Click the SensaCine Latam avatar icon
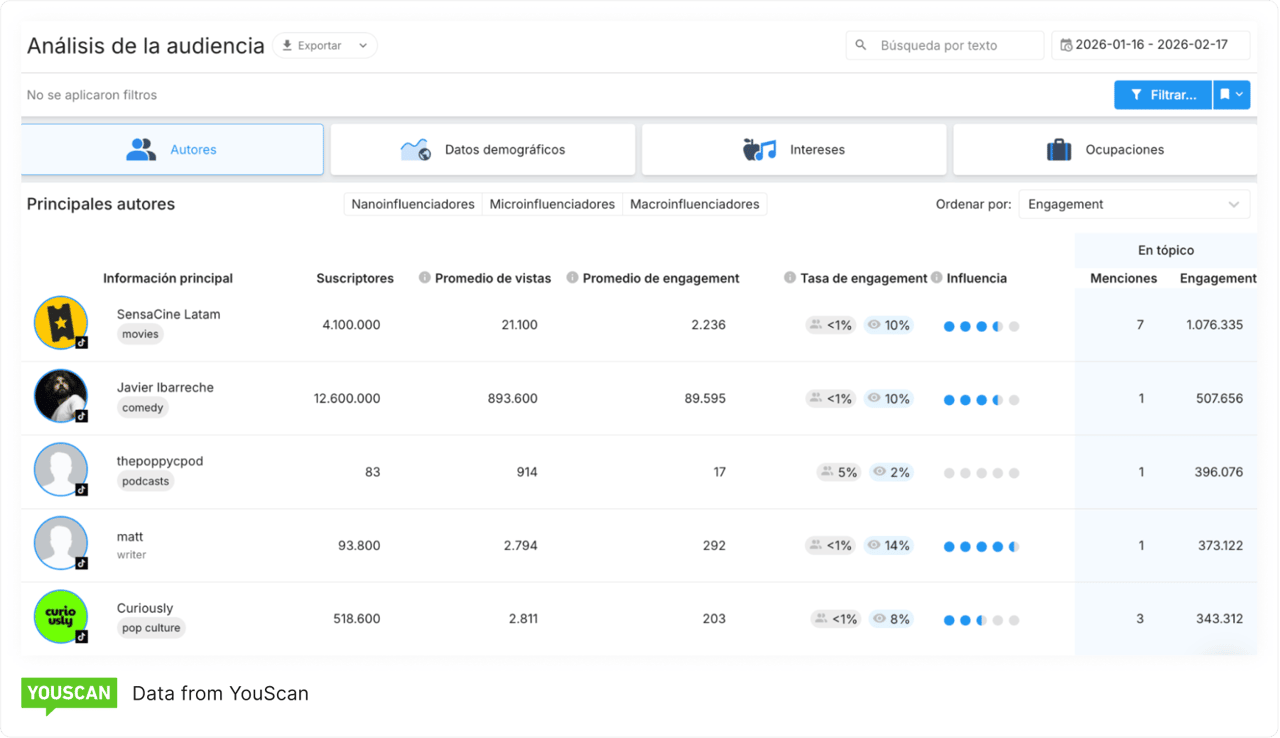The width and height of the screenshot is (1280, 738). 61,324
